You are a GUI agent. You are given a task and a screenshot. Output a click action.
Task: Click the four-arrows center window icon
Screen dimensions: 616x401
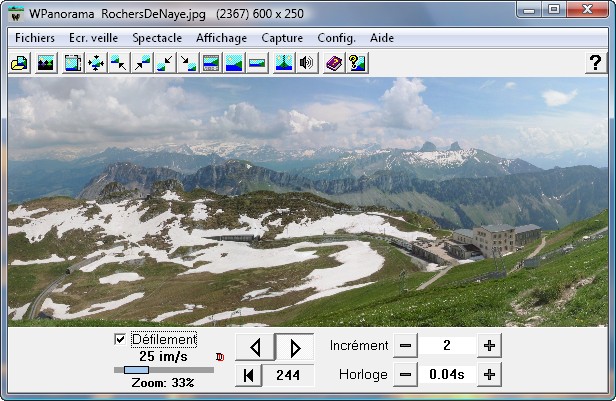click(96, 63)
